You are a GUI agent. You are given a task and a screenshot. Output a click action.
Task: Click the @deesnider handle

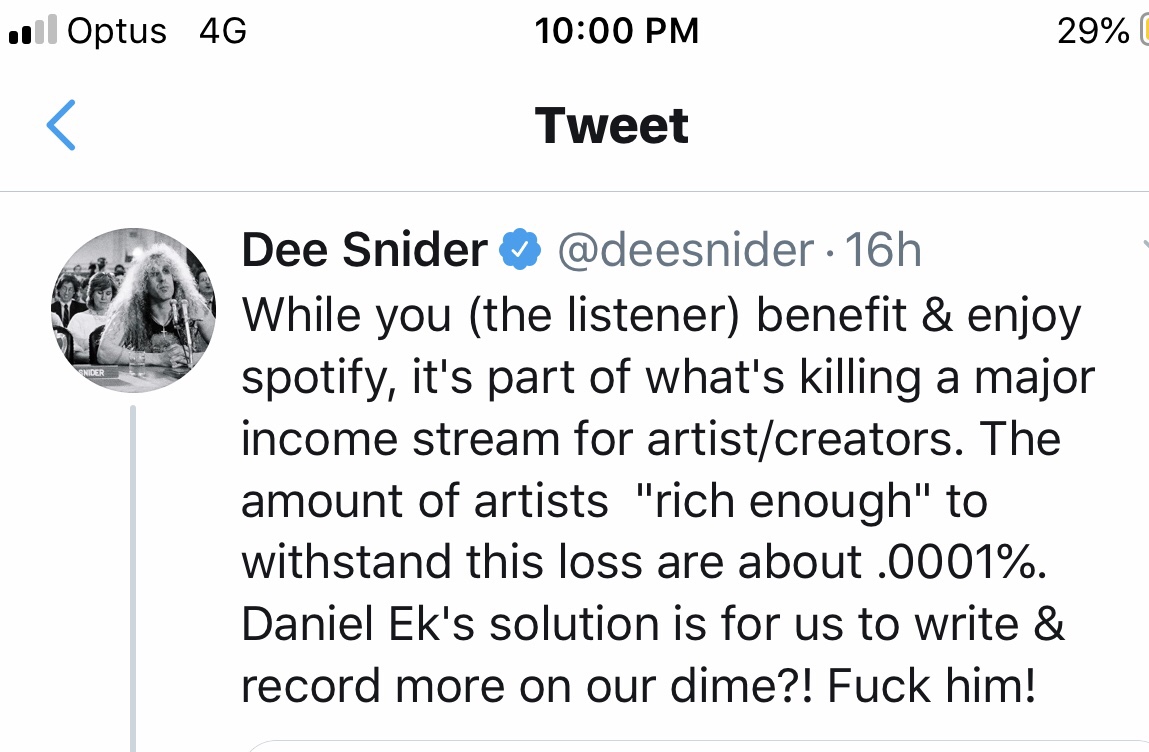pos(684,251)
